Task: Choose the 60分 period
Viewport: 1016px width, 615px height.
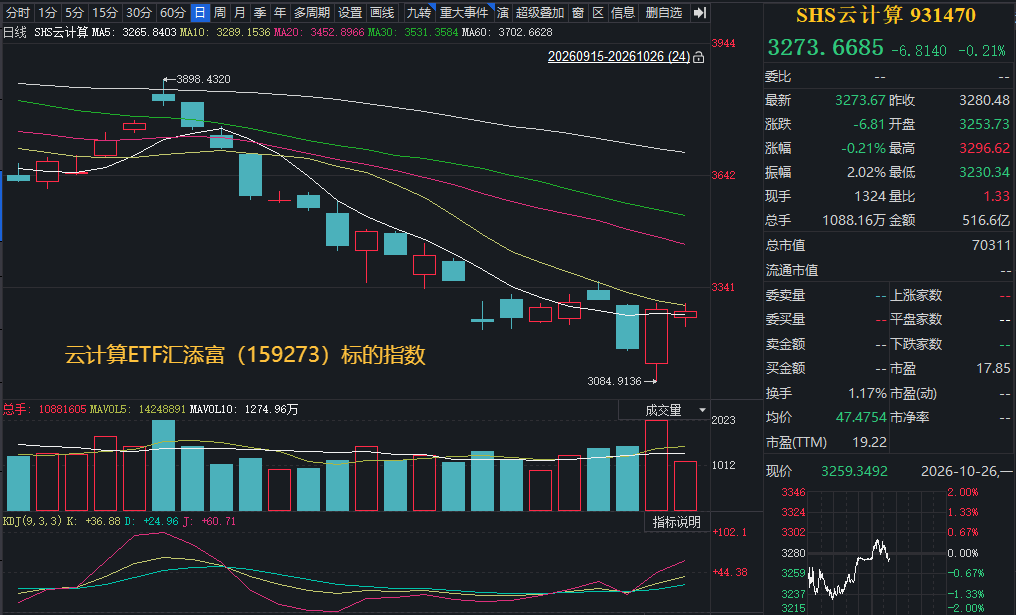Action: click(x=173, y=12)
